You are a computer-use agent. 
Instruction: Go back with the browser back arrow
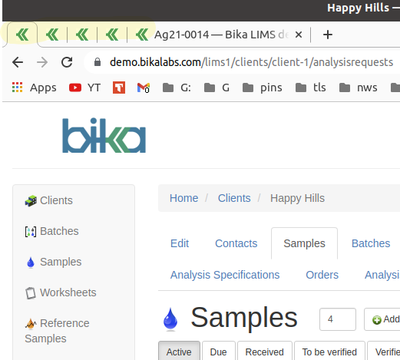(x=17, y=62)
